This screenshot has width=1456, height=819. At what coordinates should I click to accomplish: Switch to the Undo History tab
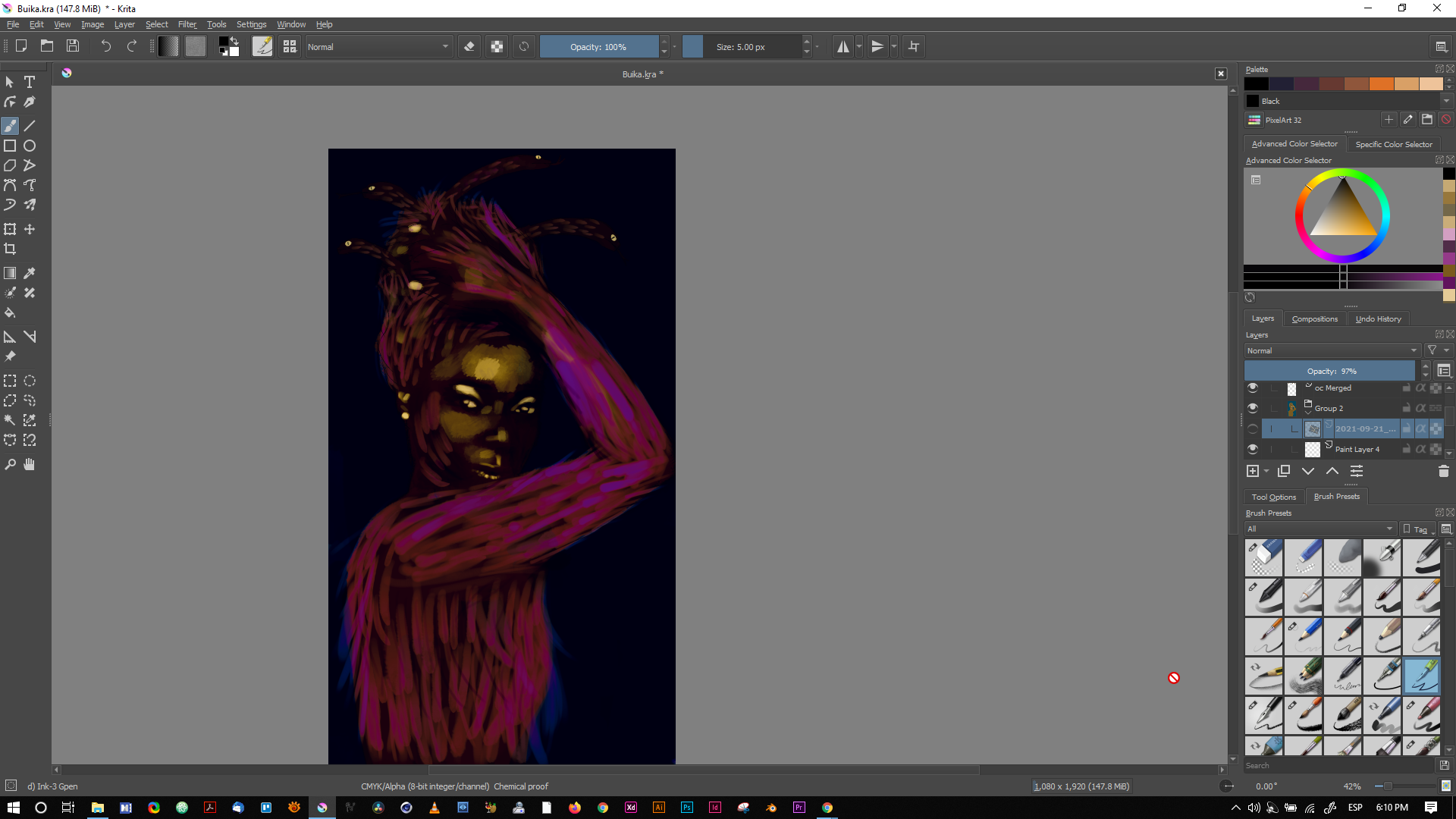1378,318
